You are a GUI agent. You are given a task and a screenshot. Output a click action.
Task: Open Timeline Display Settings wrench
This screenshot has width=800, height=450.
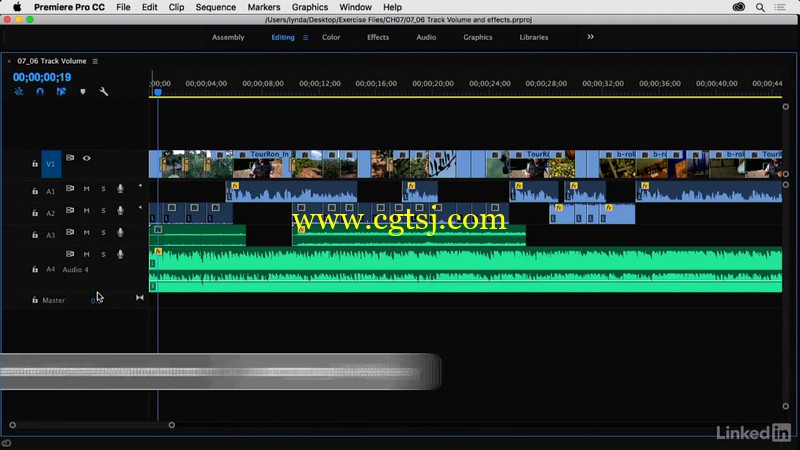[104, 92]
